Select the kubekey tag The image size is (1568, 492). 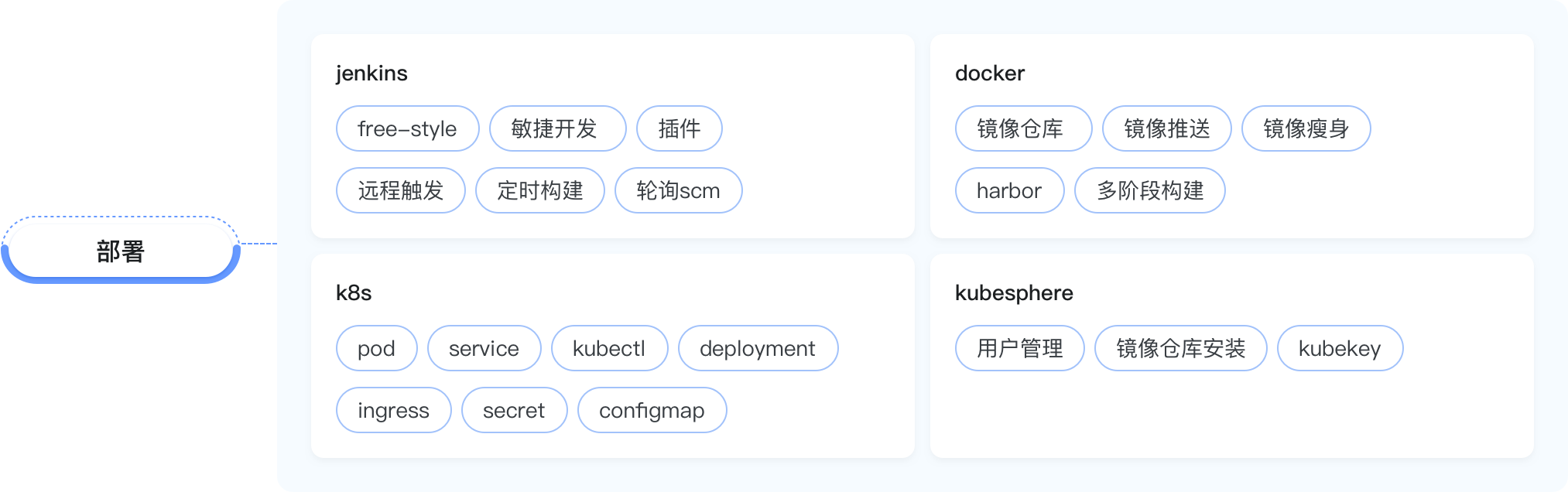tap(1340, 348)
